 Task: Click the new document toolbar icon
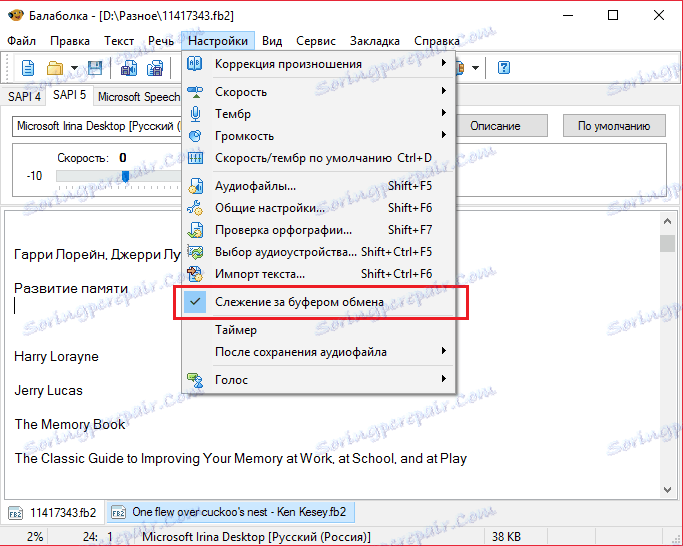[28, 68]
